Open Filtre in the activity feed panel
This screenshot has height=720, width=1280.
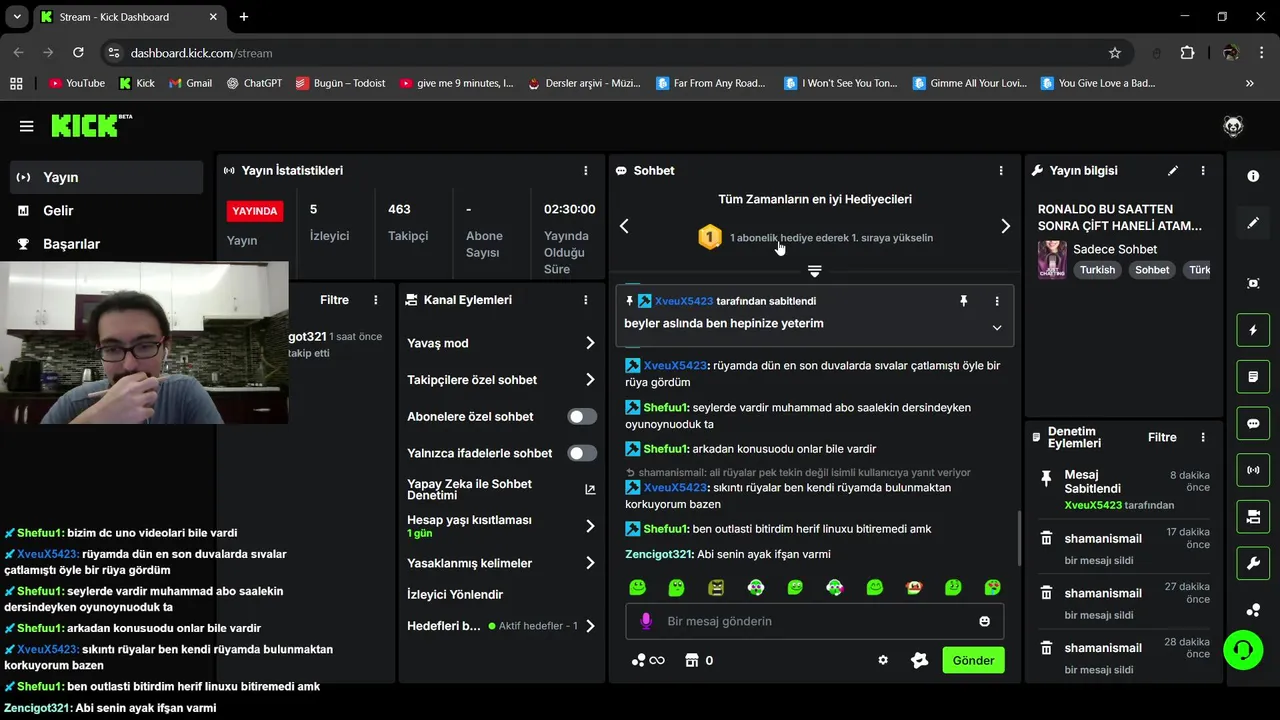334,300
